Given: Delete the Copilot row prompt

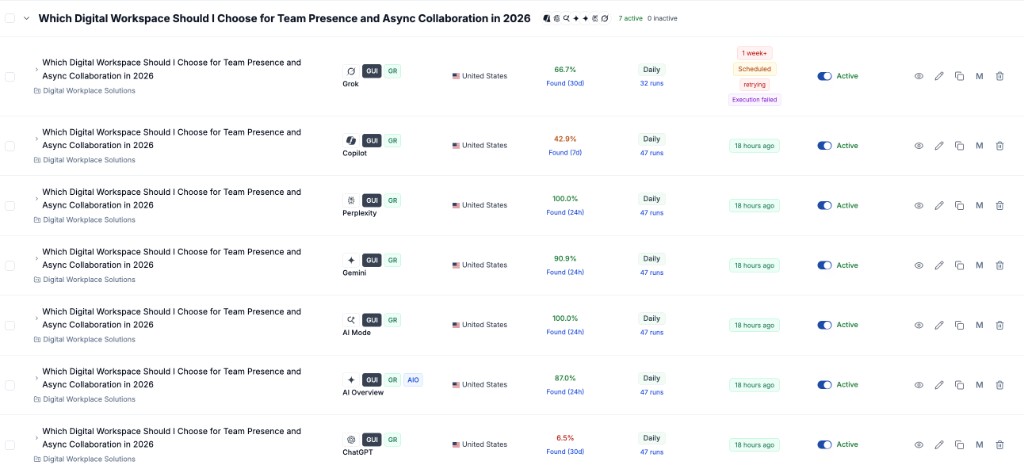Looking at the screenshot, I should [x=999, y=146].
